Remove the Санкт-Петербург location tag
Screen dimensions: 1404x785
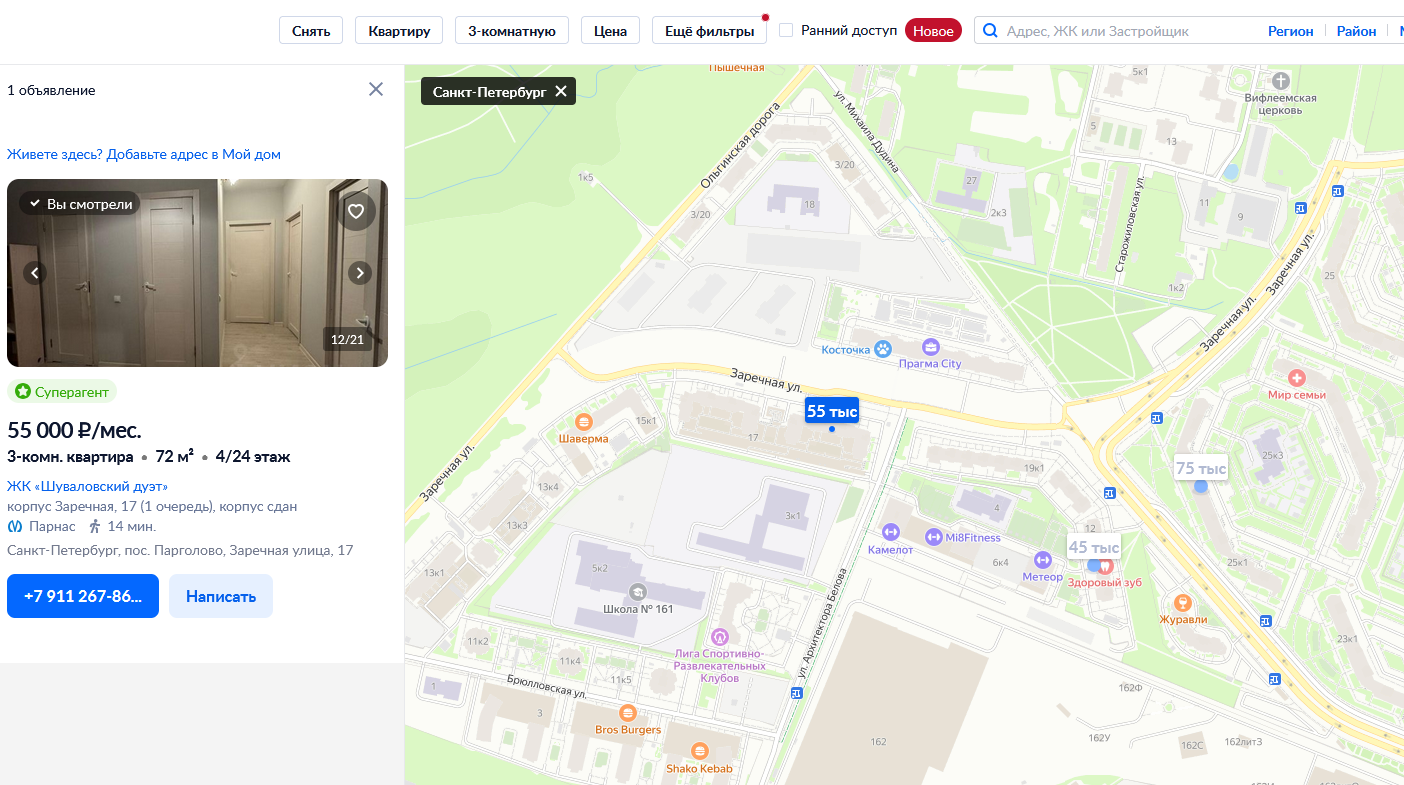[561, 91]
